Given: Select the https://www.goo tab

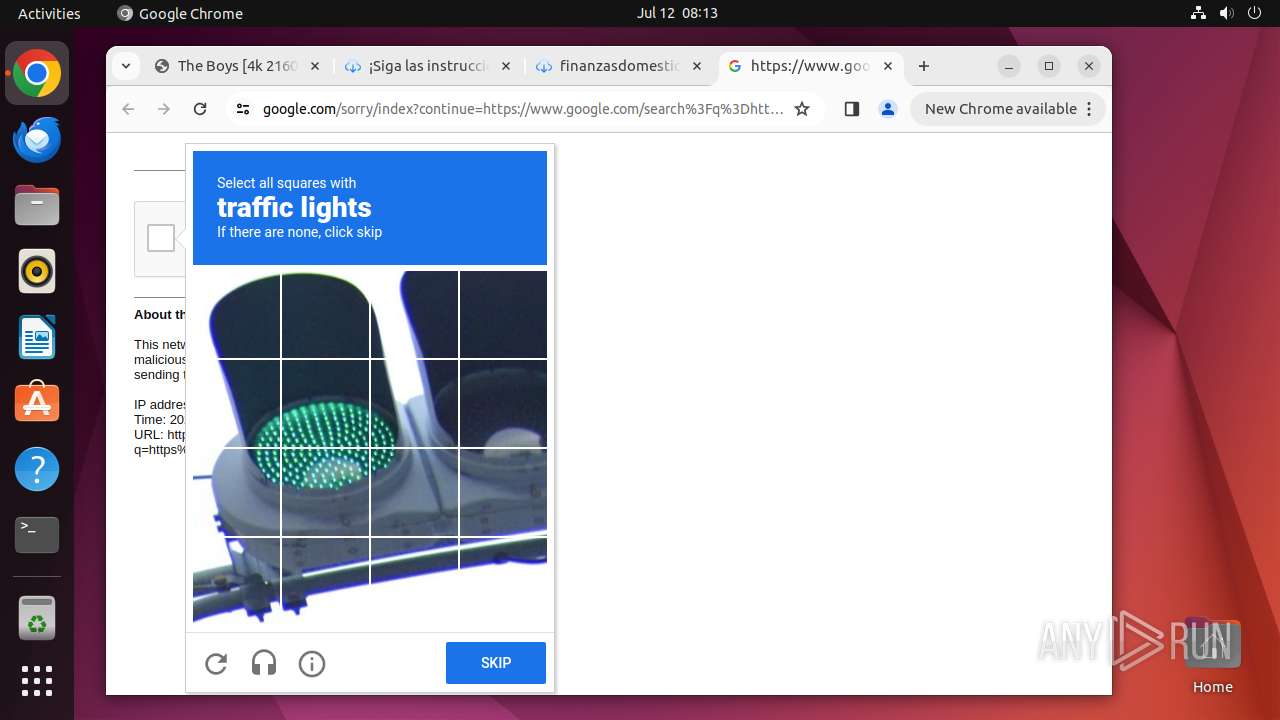Looking at the screenshot, I should [810, 66].
